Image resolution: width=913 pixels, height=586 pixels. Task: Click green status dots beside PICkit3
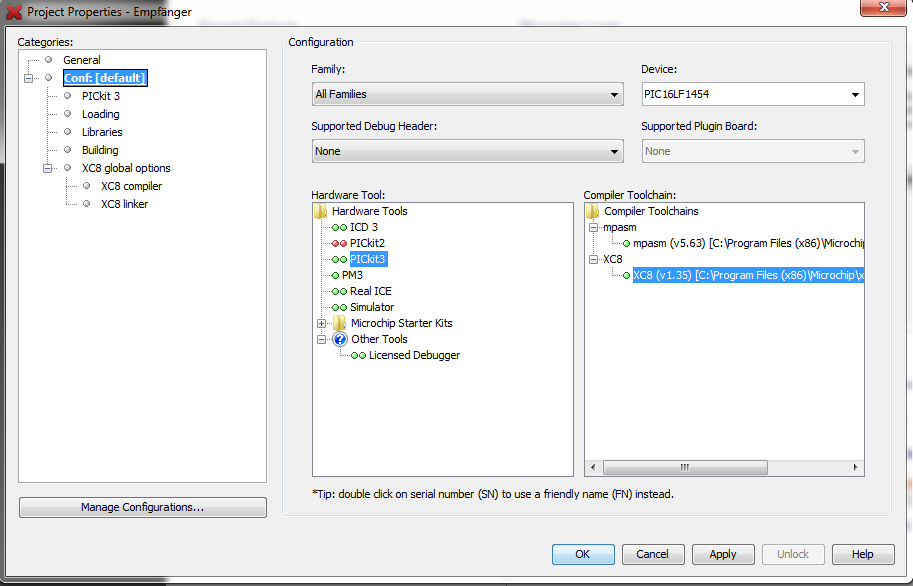click(x=339, y=260)
